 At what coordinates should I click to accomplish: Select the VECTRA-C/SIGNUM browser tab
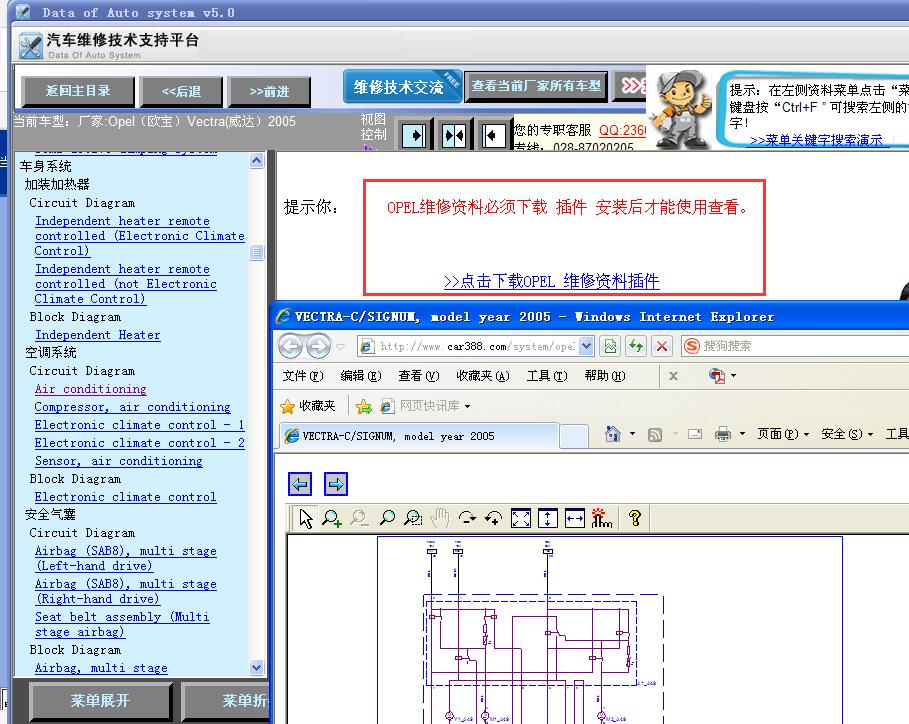tap(419, 436)
